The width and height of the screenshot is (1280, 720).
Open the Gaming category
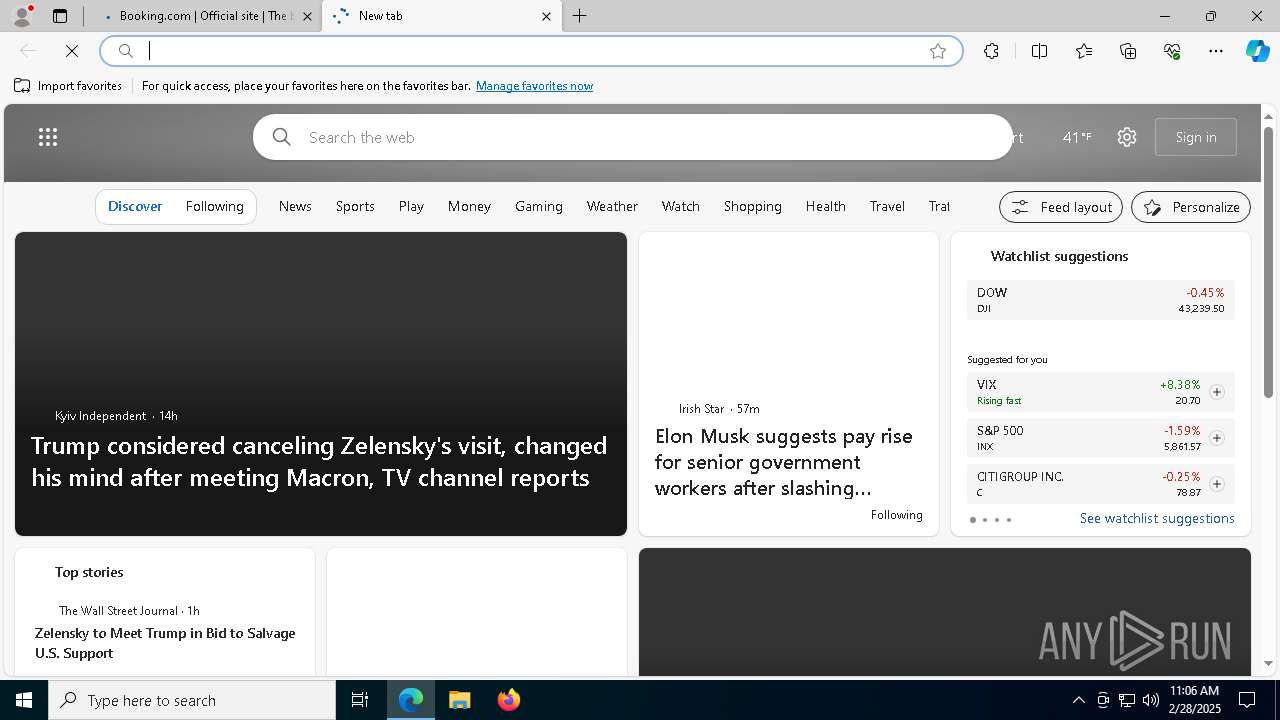point(539,206)
